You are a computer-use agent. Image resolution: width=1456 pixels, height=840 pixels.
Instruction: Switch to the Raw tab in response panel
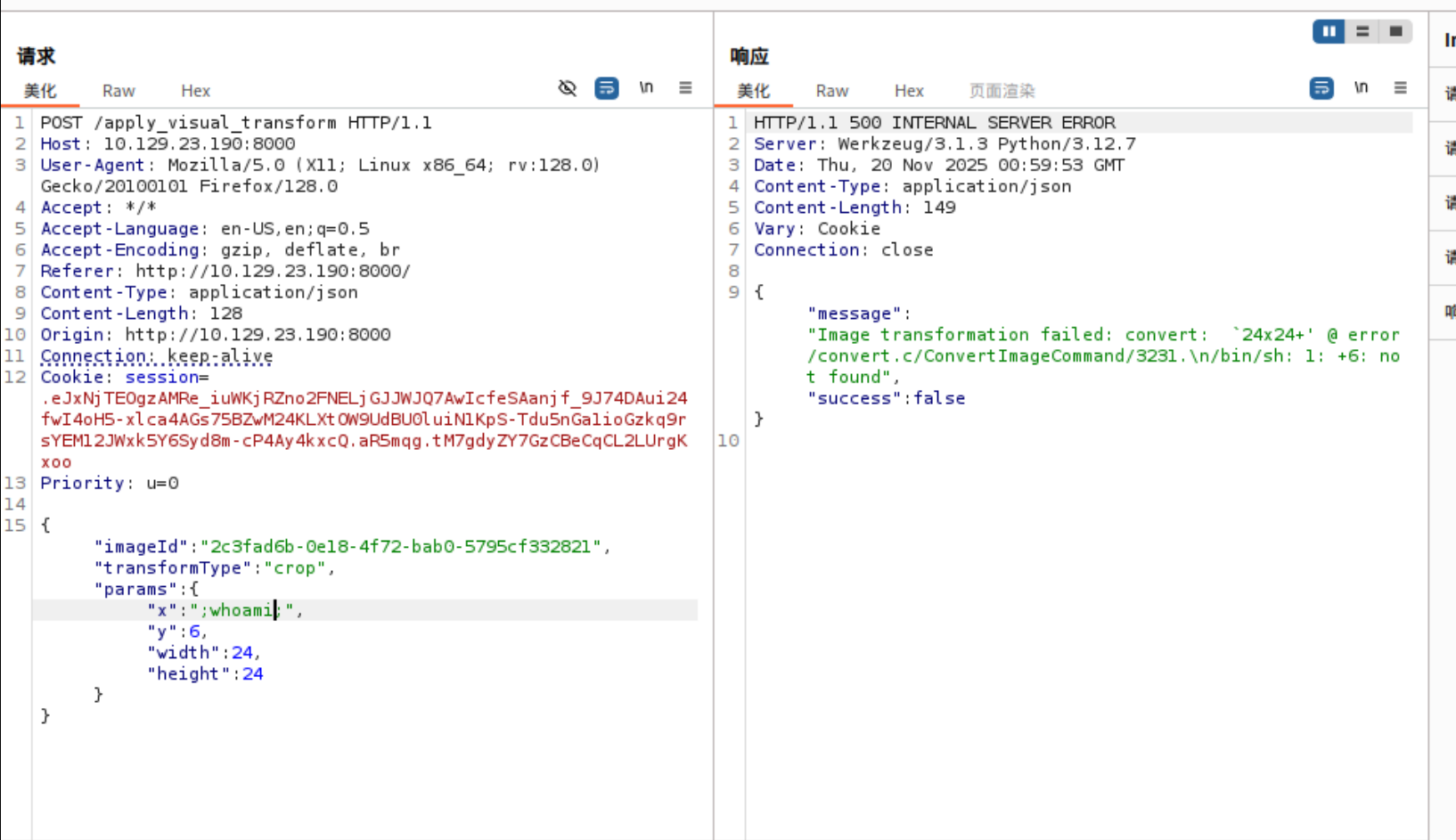coord(831,91)
